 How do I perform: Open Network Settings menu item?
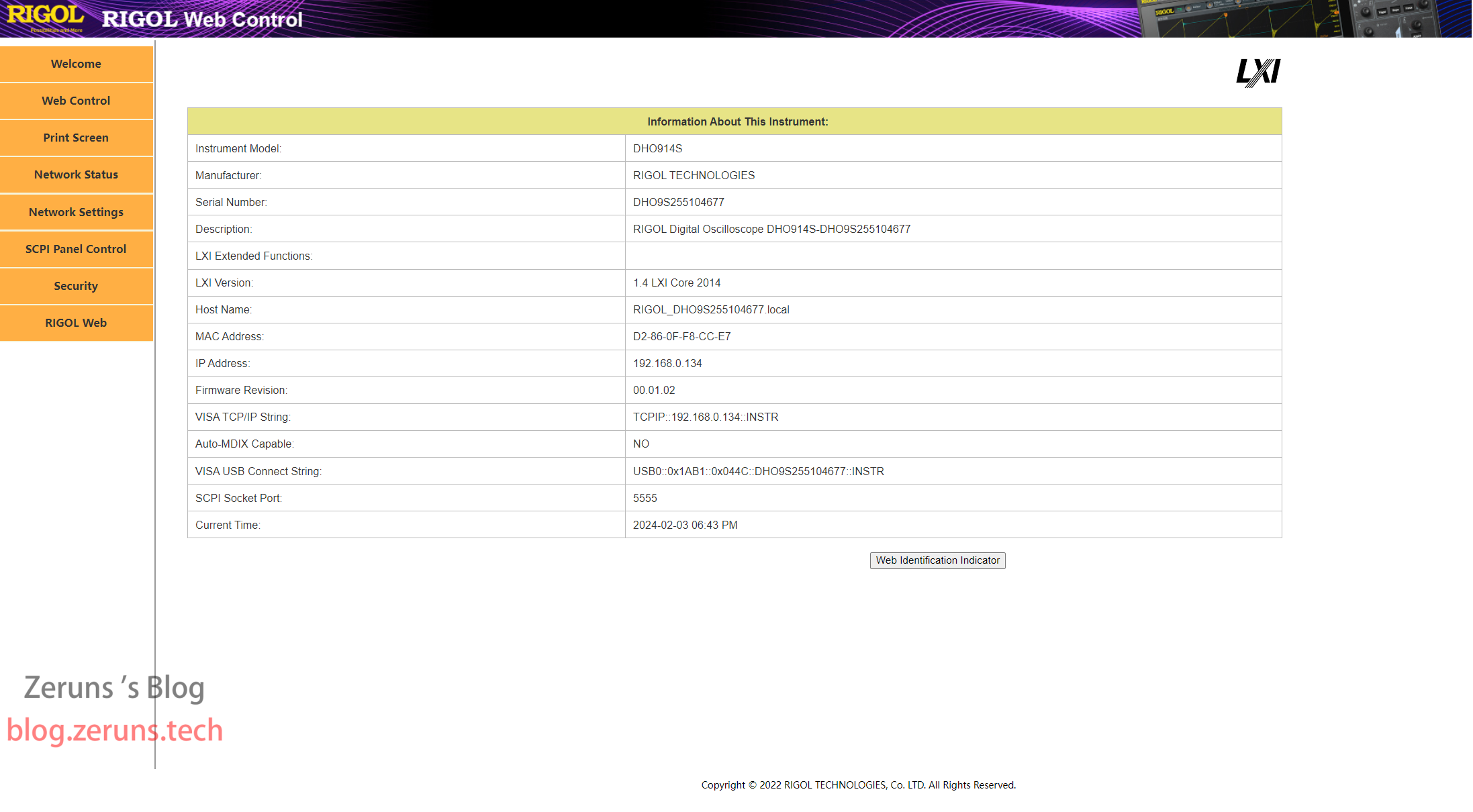(x=76, y=212)
